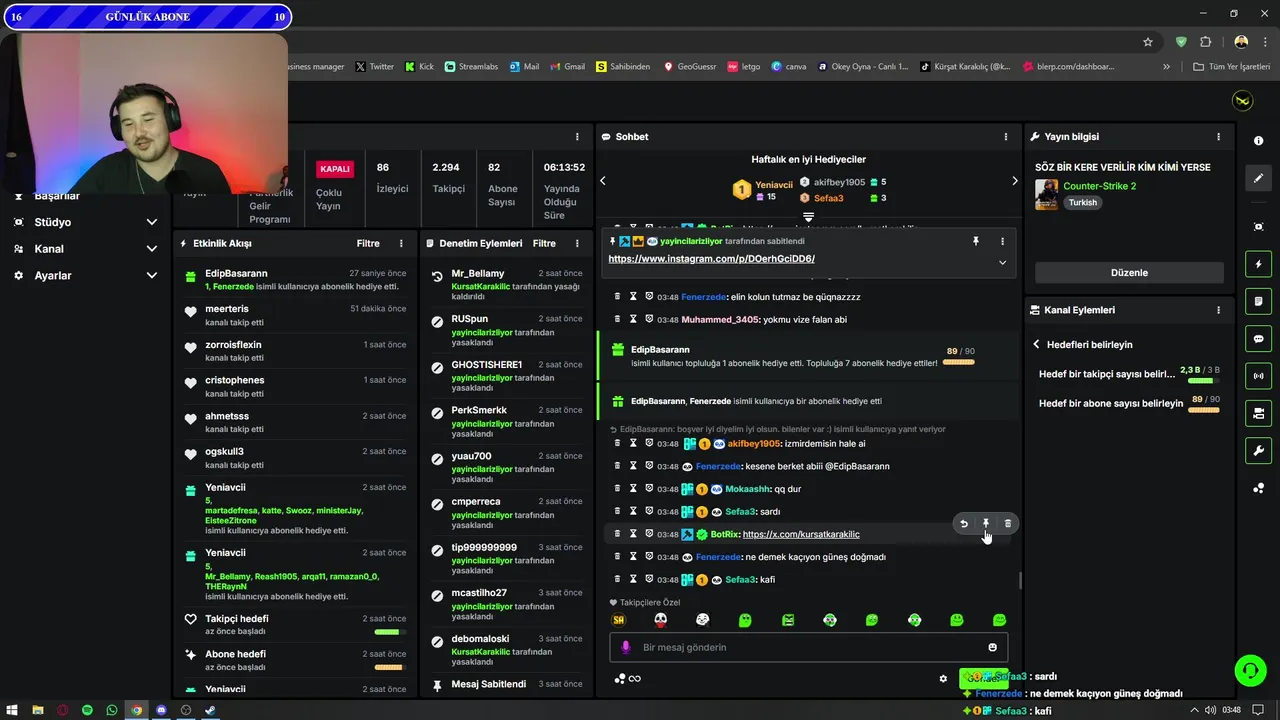
Task: Open Yayın bilgisi panel three-dot menu
Action: tap(1218, 136)
